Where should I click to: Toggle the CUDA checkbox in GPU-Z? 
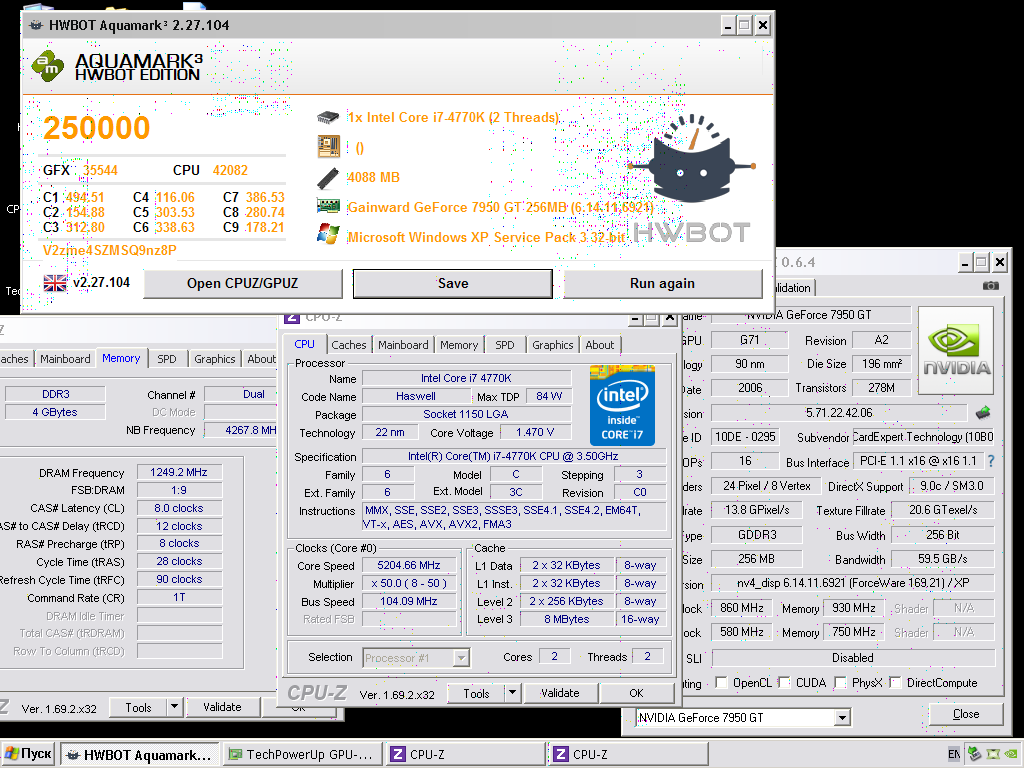[x=784, y=682]
